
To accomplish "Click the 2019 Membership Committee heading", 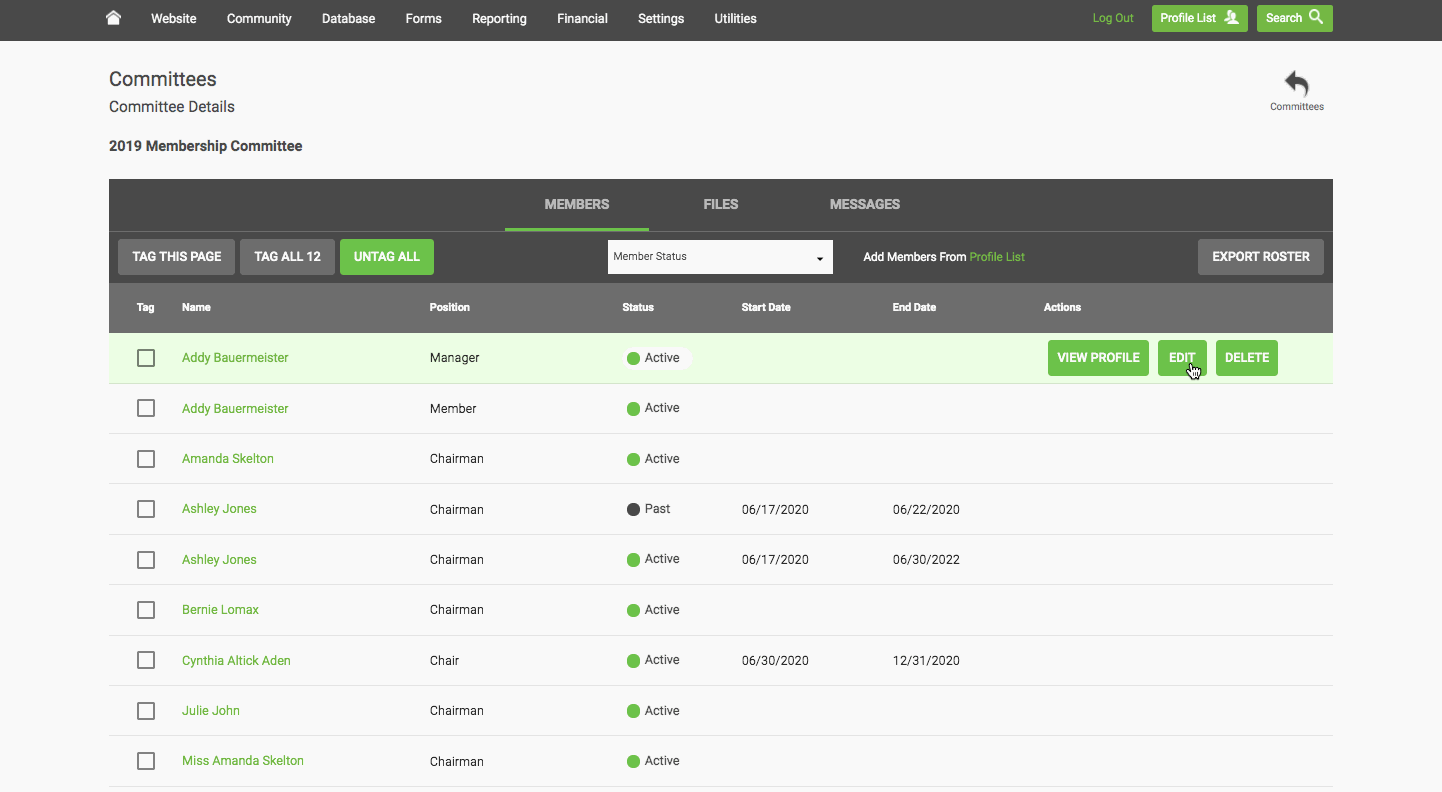I will (x=206, y=146).
